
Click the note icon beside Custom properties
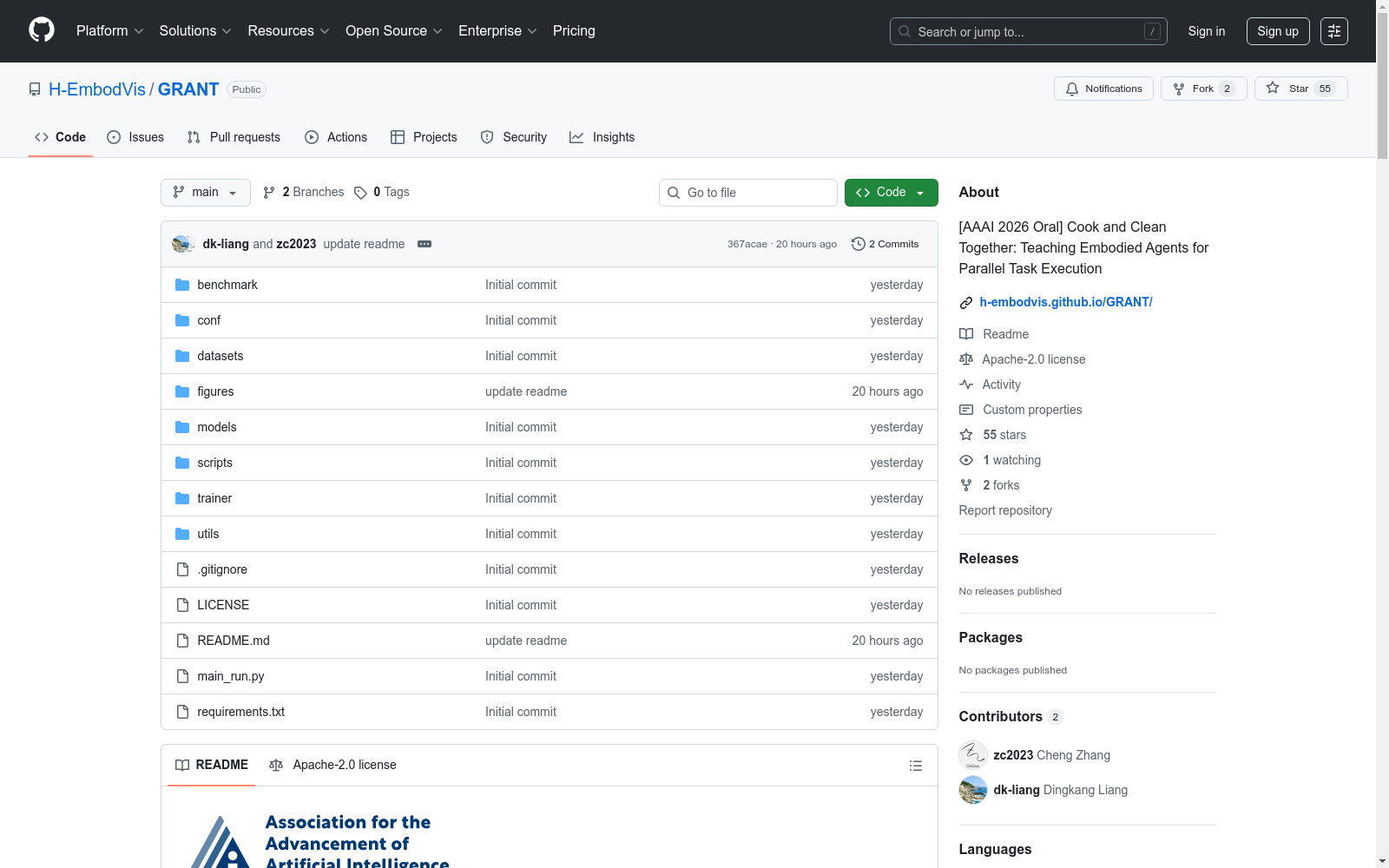coord(966,410)
